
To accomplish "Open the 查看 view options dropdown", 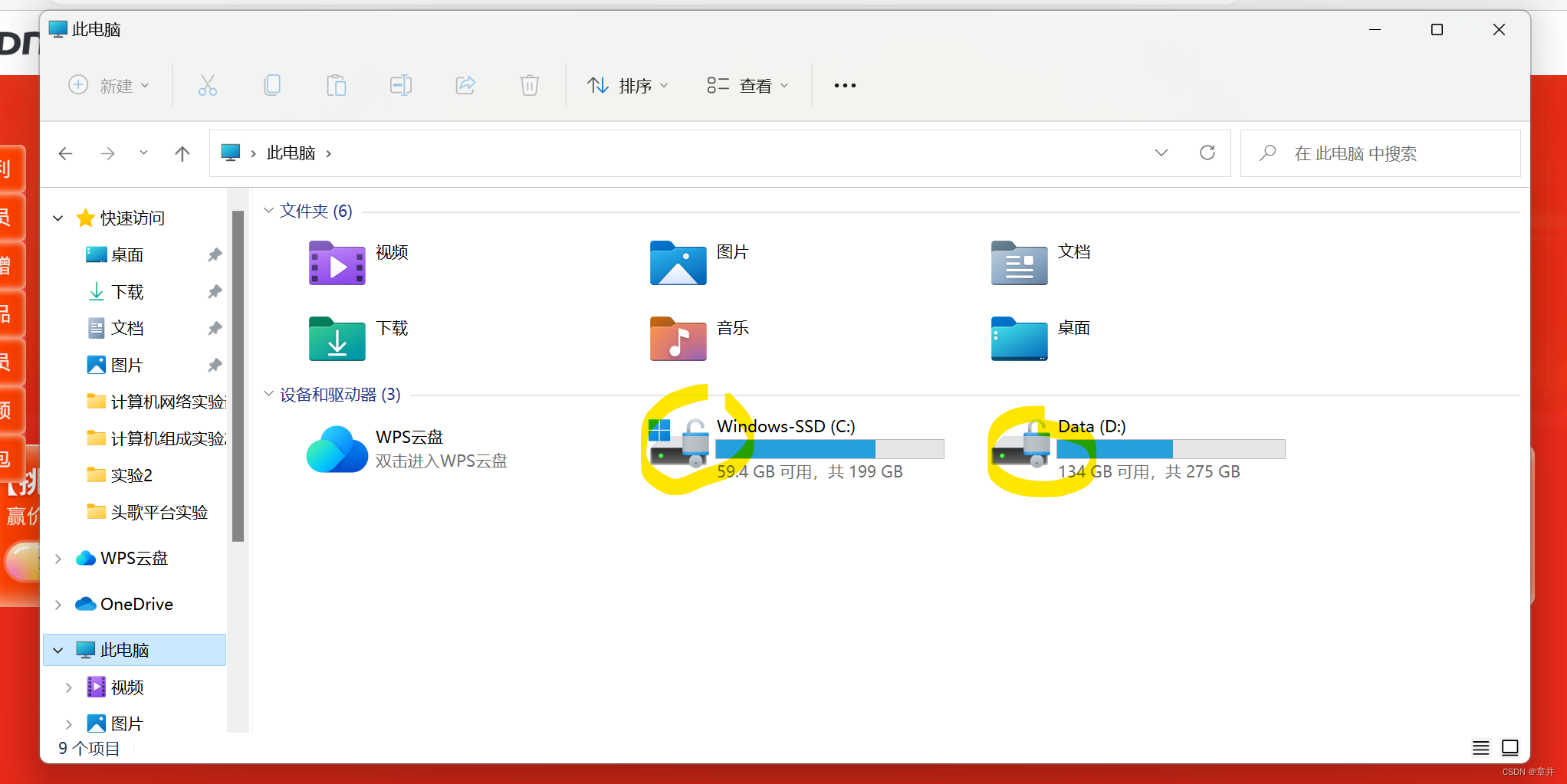I will pos(747,85).
